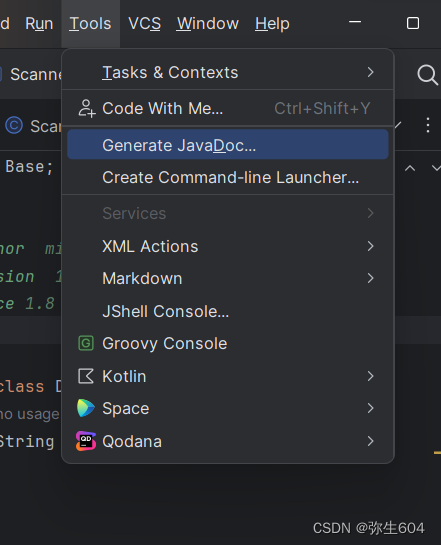Select Qodana menu entry

pyautogui.click(x=228, y=441)
